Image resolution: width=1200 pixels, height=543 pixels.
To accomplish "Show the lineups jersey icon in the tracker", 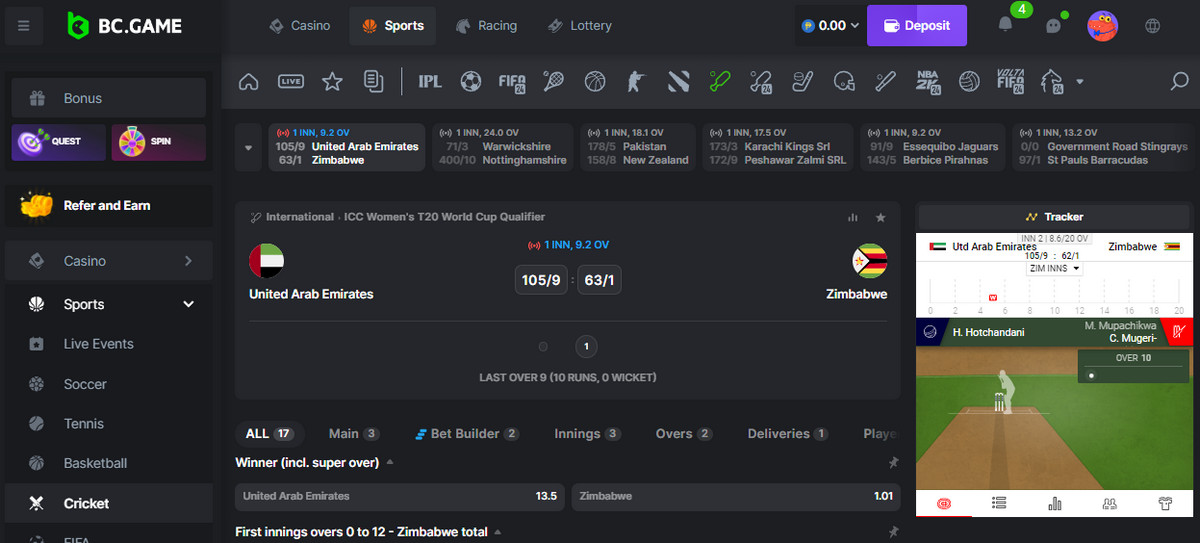I will 1164,503.
